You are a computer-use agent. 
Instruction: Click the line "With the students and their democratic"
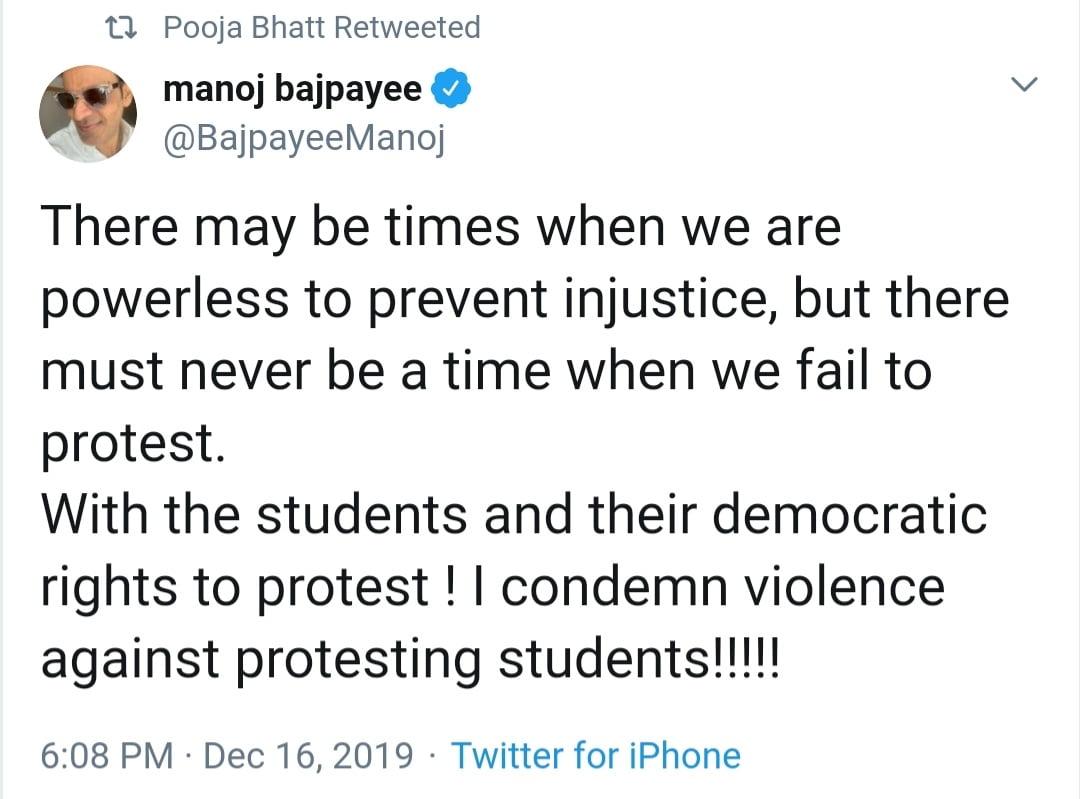tap(513, 515)
